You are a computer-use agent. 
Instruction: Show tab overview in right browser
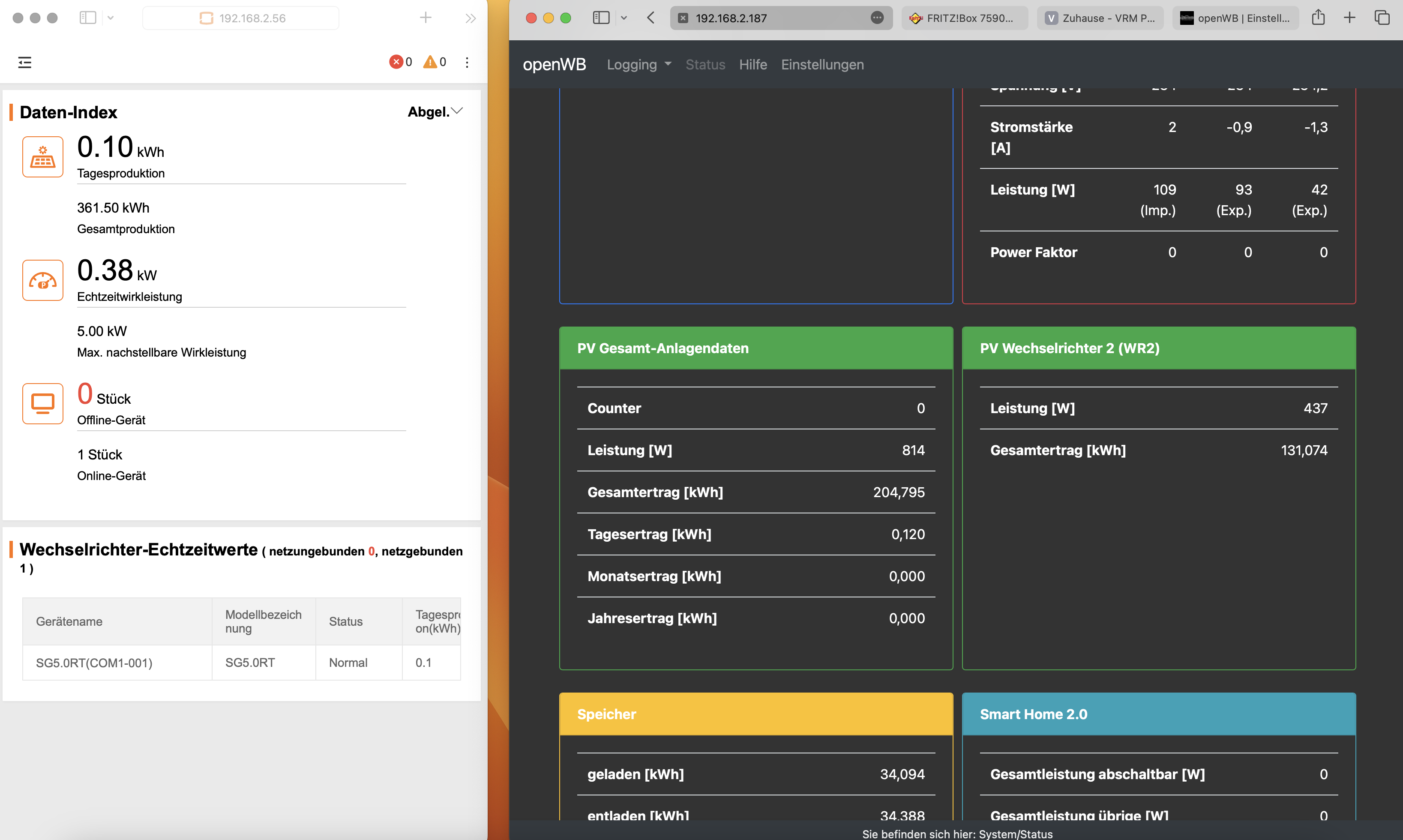click(x=1382, y=18)
